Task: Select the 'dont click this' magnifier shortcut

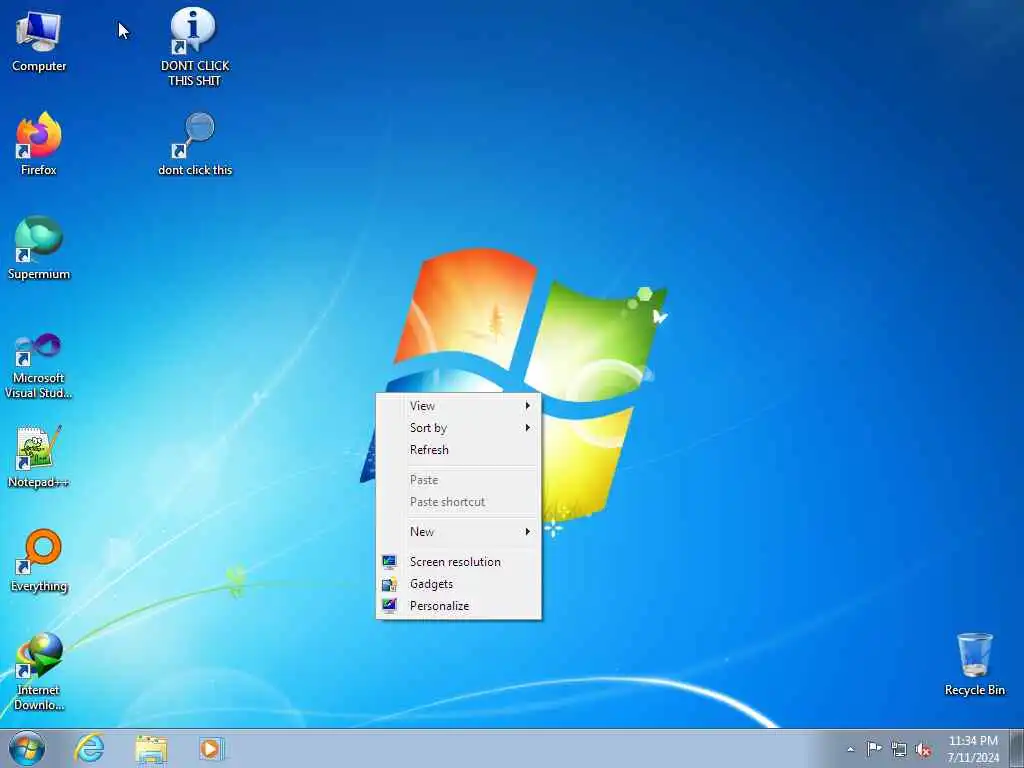Action: (x=195, y=144)
